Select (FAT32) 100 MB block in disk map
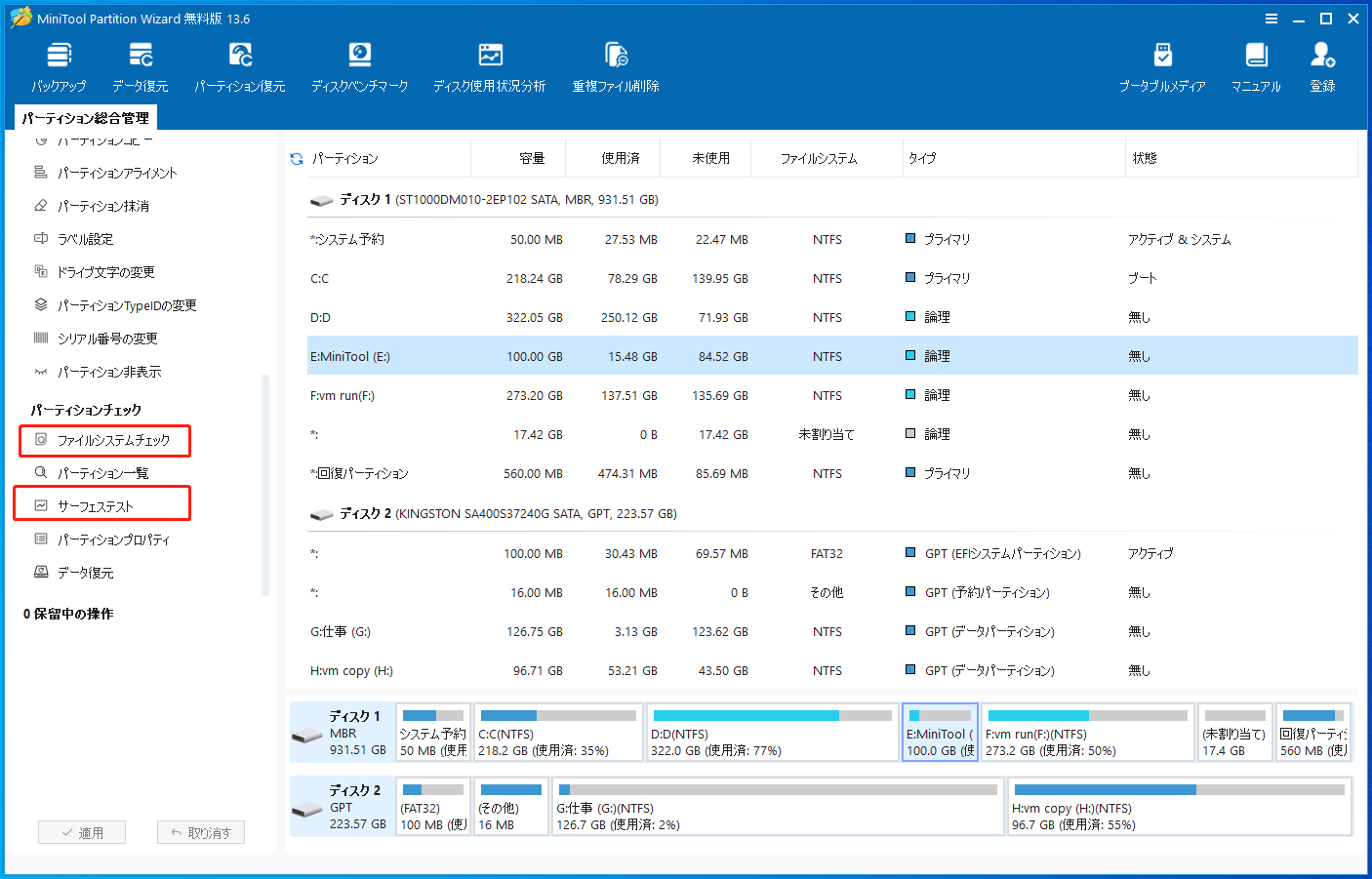The image size is (1372, 879). point(433,807)
